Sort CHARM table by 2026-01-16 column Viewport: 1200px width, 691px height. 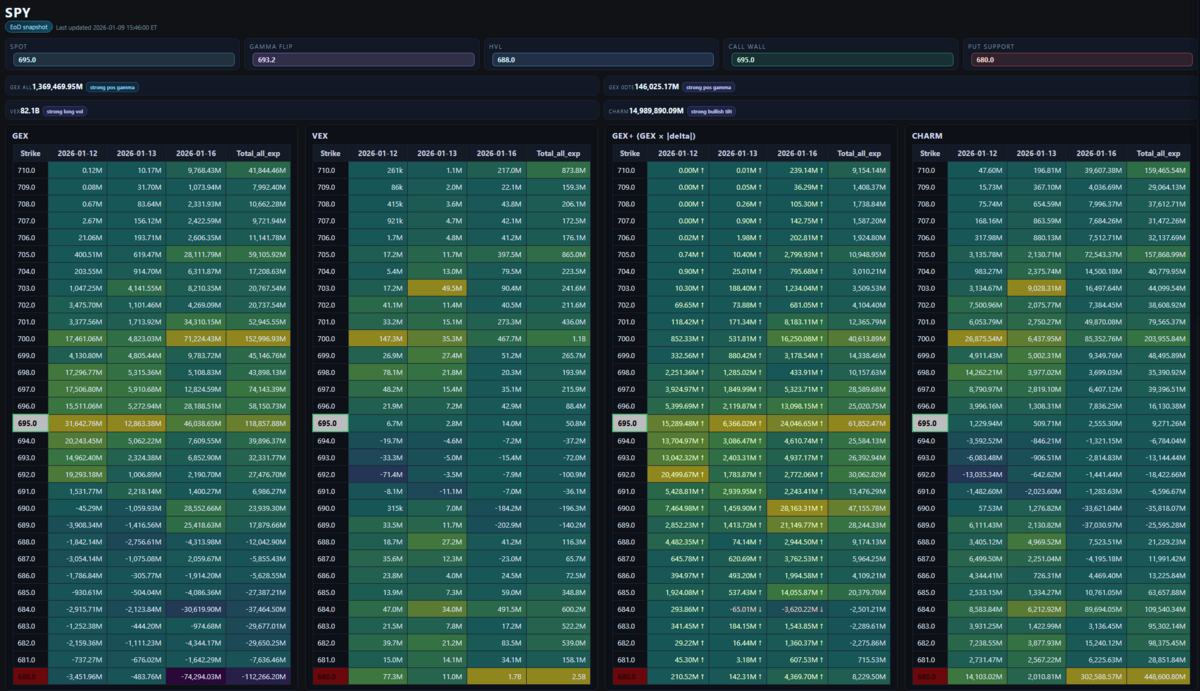tap(1095, 153)
